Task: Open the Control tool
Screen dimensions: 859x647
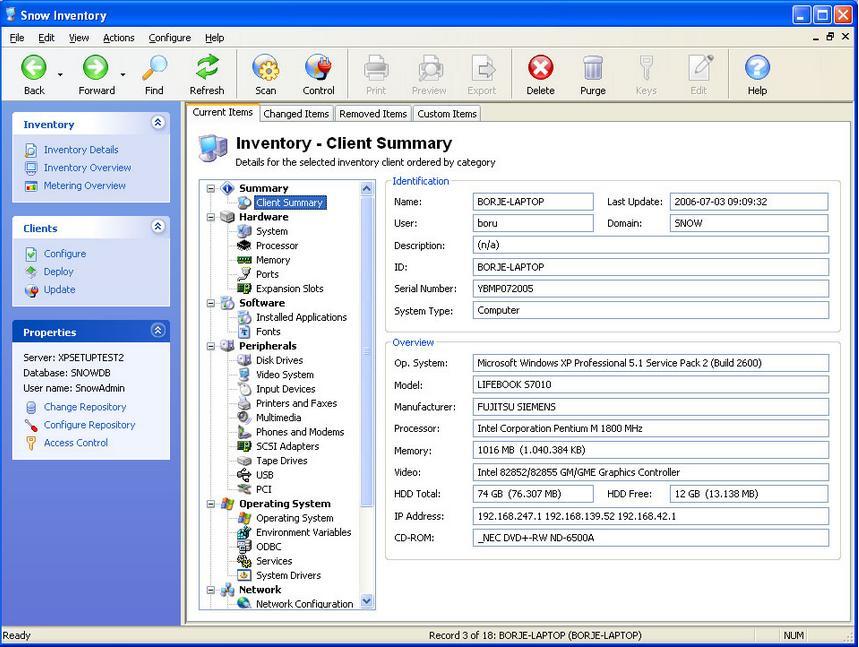Action: tap(318, 73)
